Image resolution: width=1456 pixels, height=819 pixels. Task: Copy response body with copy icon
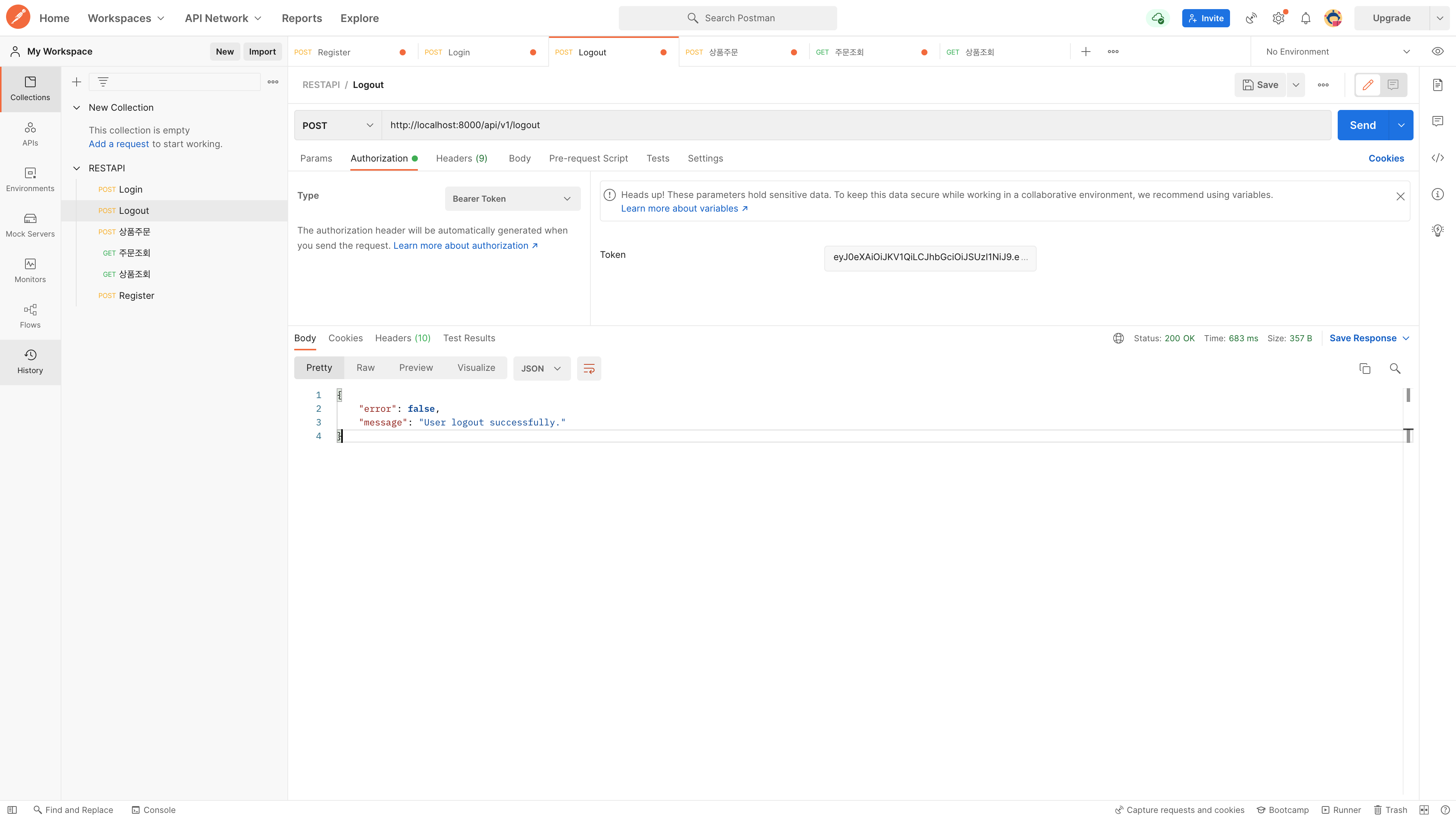coord(1365,369)
